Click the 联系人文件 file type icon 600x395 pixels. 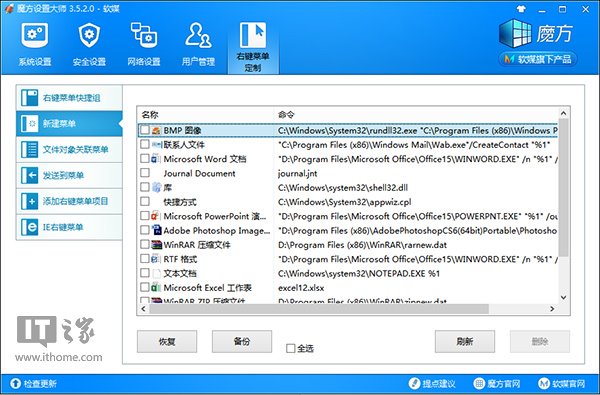pos(156,144)
